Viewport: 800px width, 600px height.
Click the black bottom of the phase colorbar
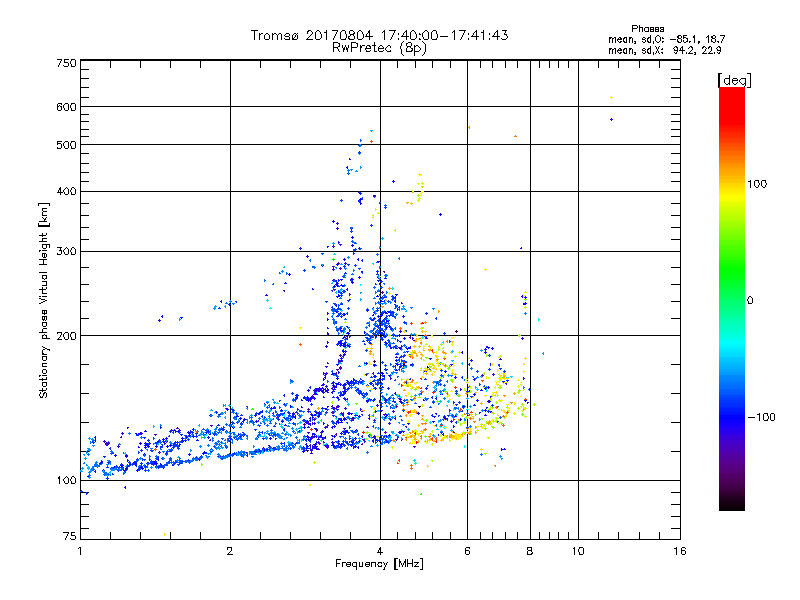(x=732, y=503)
